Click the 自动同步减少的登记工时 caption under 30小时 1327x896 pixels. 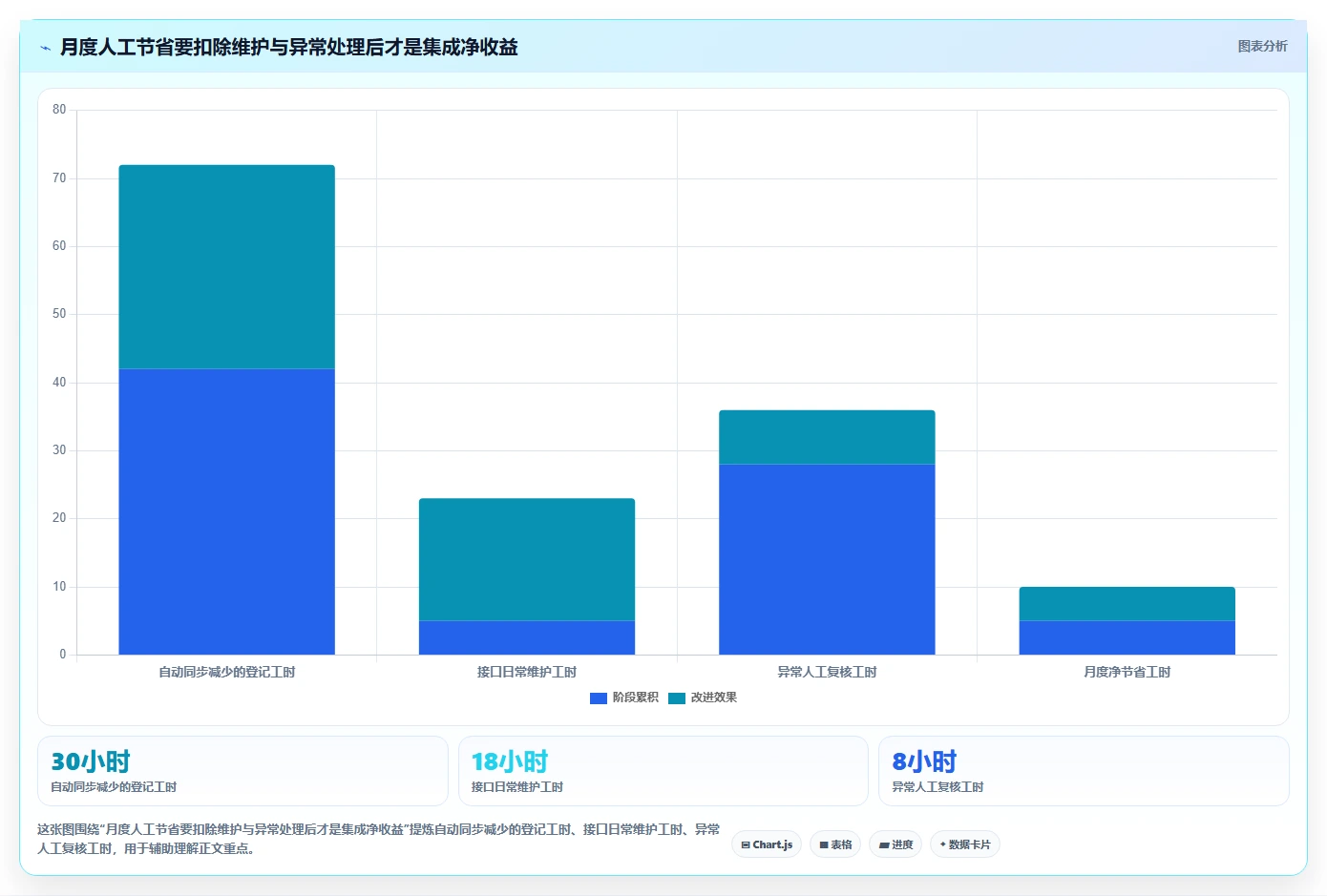point(114,787)
